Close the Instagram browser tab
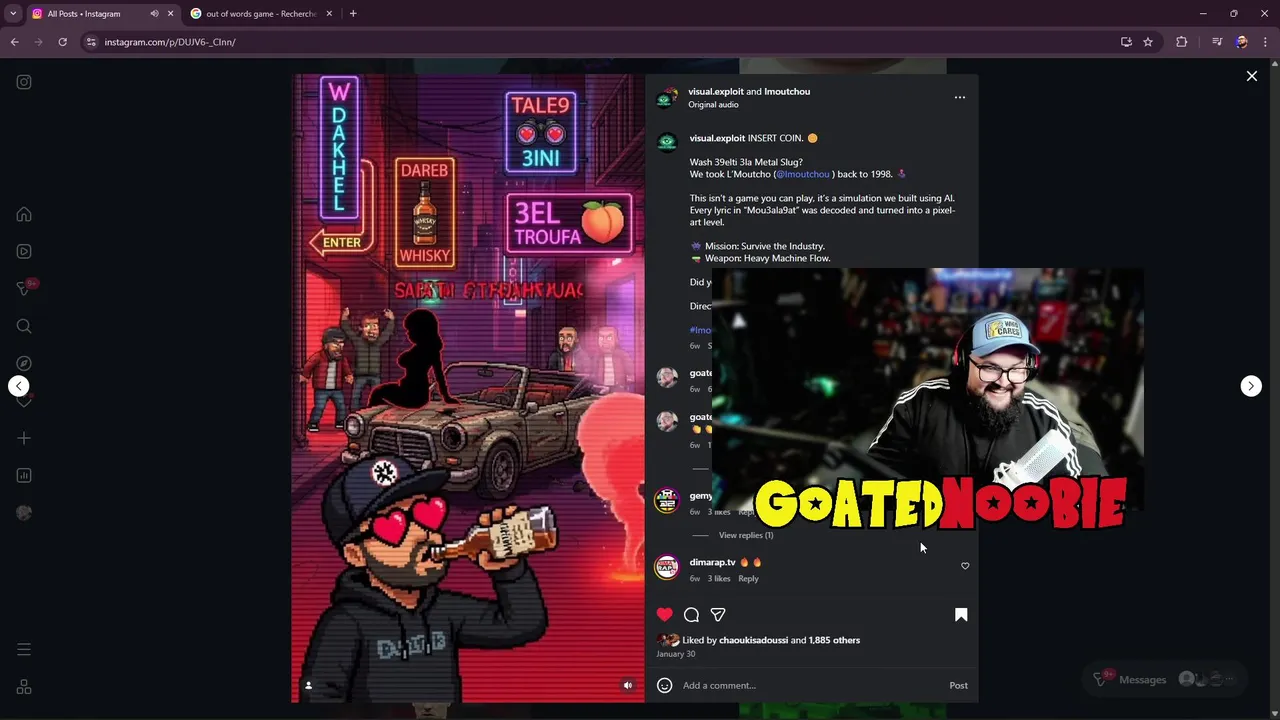The width and height of the screenshot is (1280, 720). (171, 14)
